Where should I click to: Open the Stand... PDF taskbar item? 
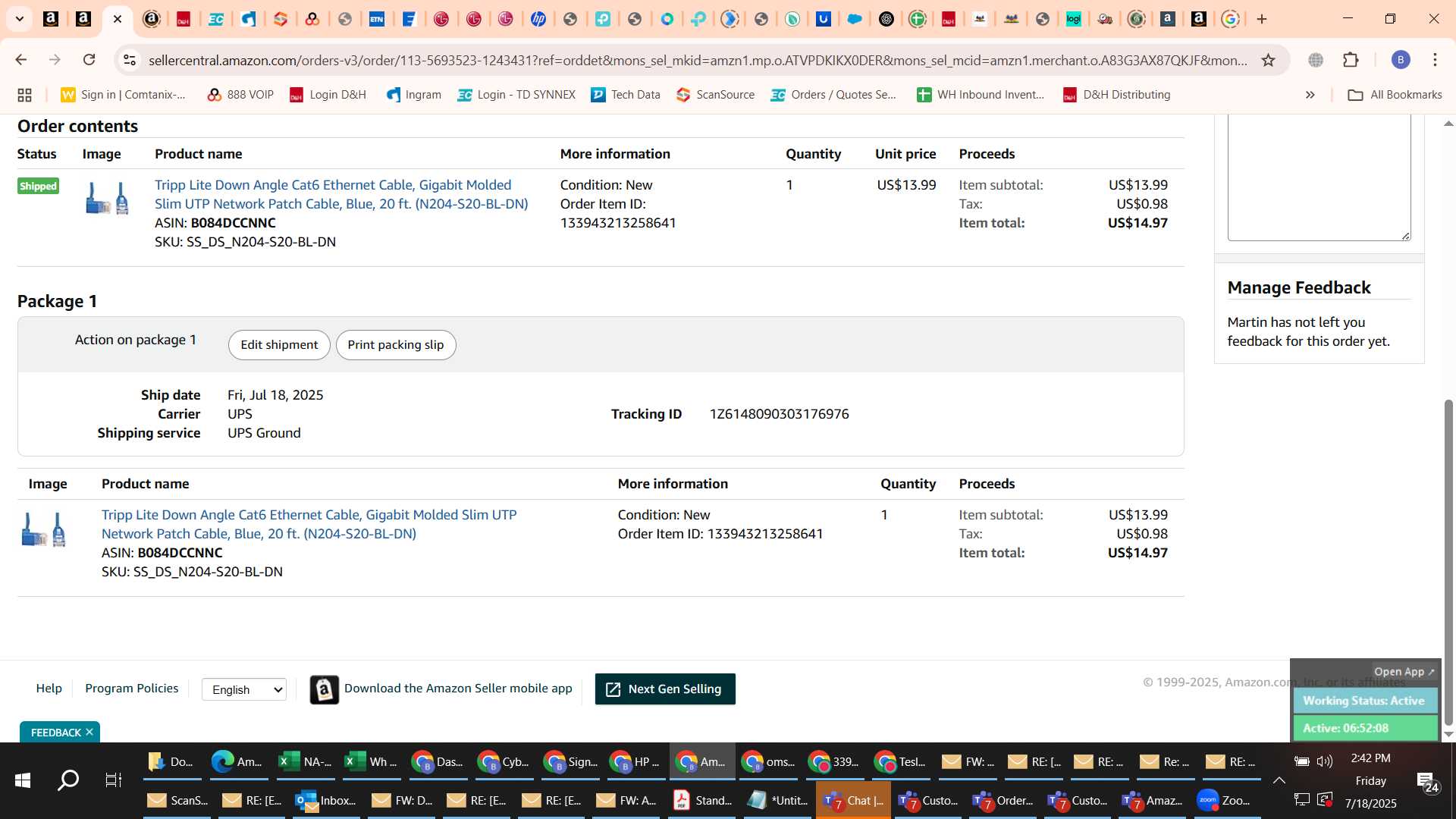pos(703,801)
